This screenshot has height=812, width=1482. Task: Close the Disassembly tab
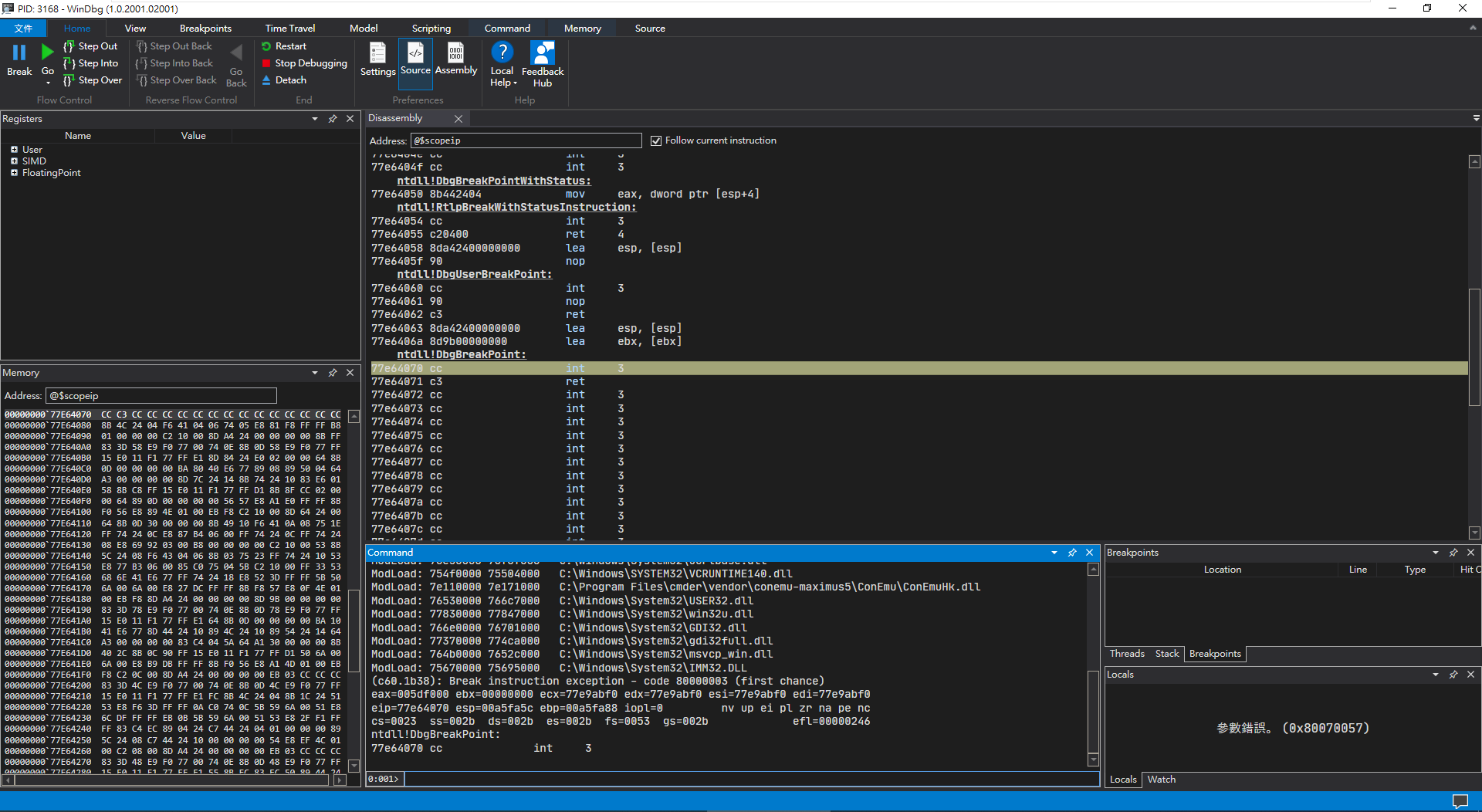click(x=458, y=119)
